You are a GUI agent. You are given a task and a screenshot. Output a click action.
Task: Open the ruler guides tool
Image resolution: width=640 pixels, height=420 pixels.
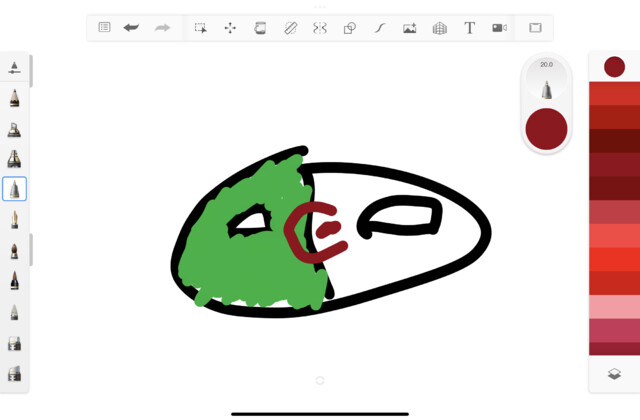pos(290,28)
